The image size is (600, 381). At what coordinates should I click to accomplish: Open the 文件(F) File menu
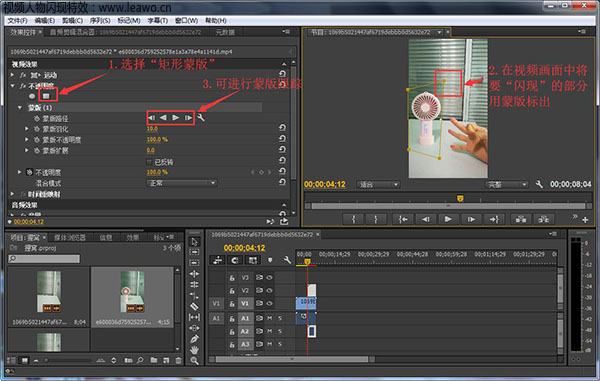[17, 20]
